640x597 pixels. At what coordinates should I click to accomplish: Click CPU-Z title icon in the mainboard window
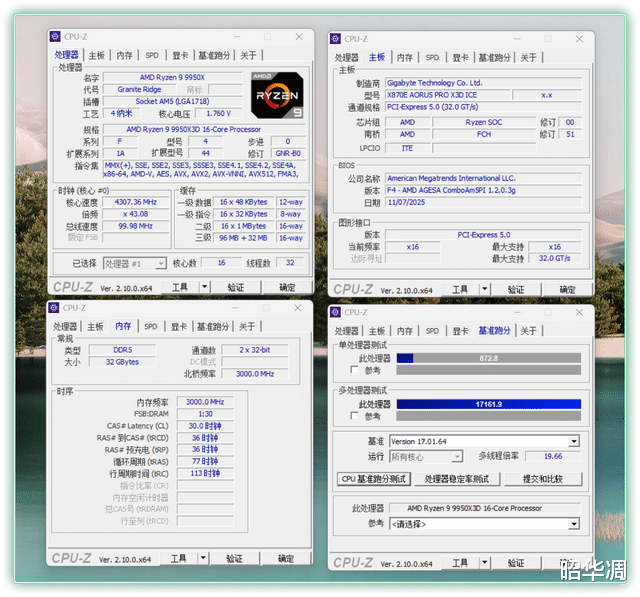pos(337,39)
